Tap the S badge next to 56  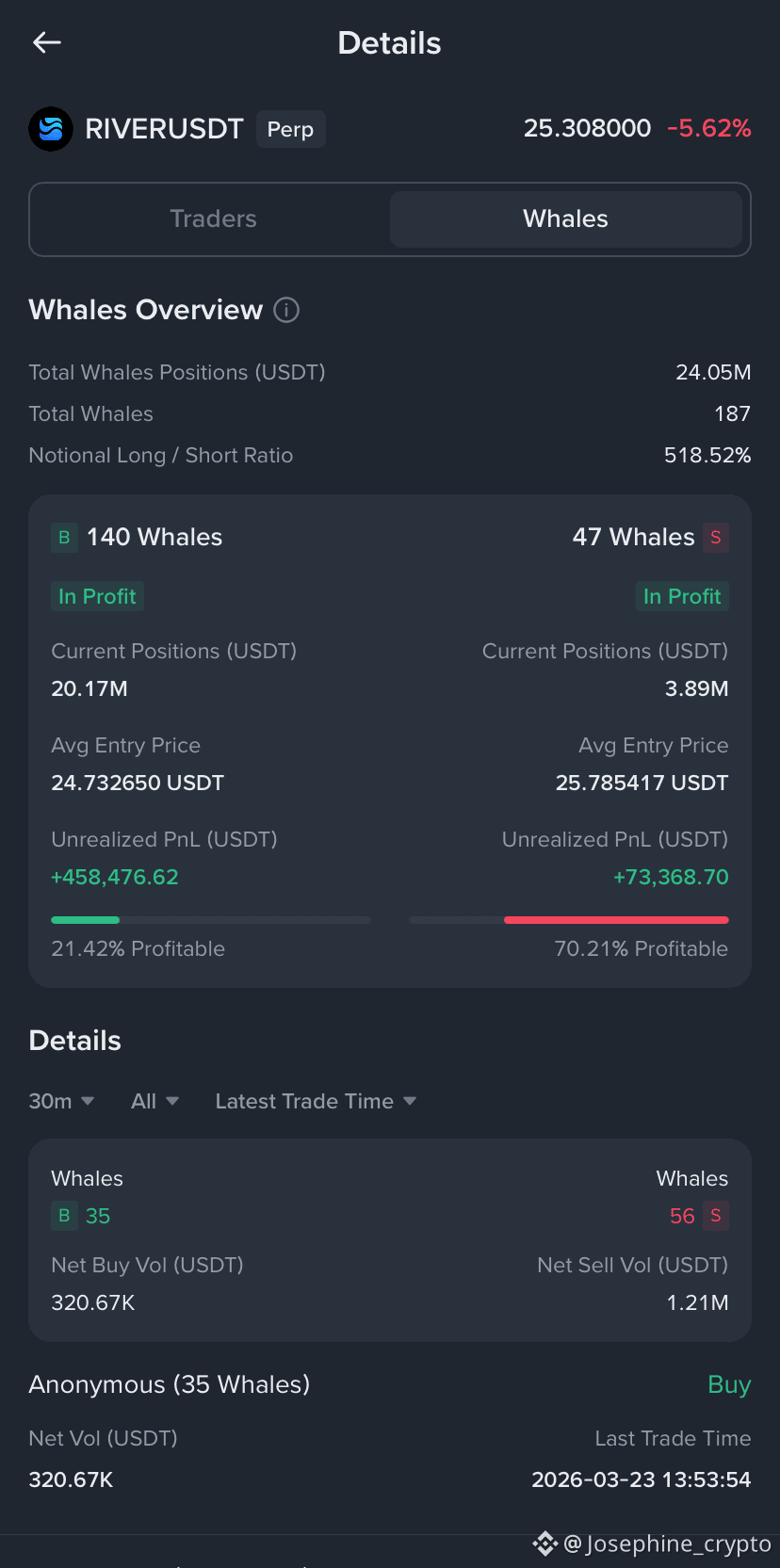click(x=716, y=1216)
